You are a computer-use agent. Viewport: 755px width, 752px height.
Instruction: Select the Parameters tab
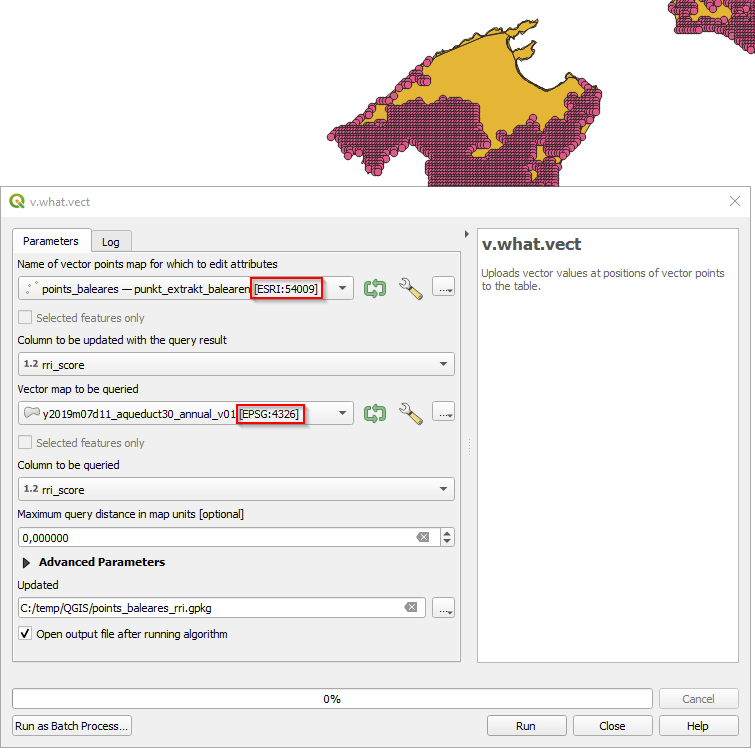pos(51,241)
